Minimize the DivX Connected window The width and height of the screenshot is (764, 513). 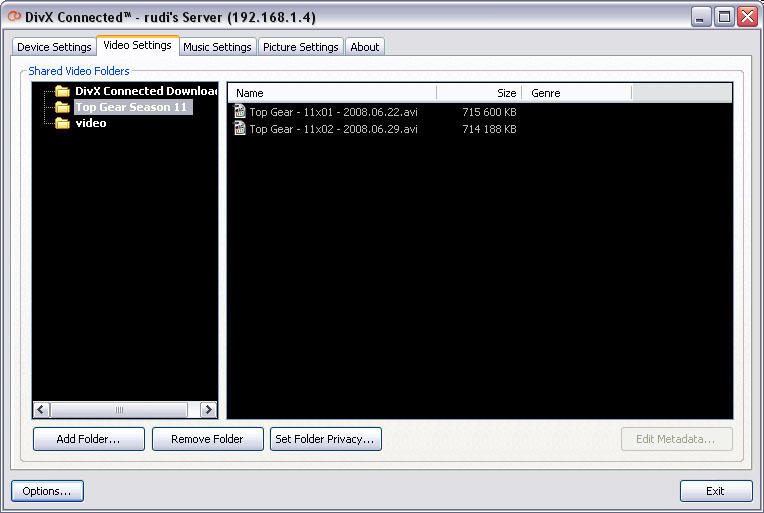click(x=700, y=17)
